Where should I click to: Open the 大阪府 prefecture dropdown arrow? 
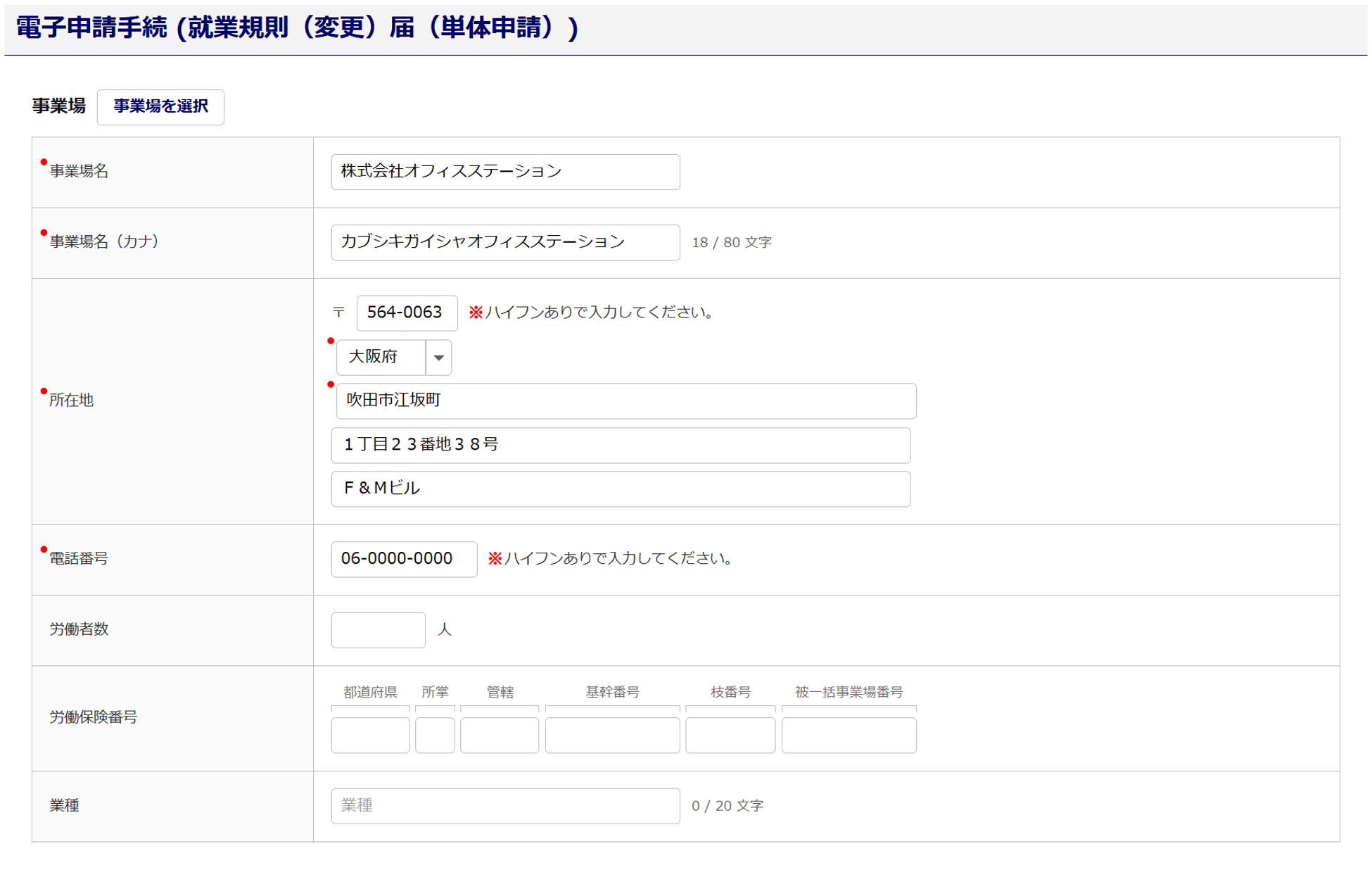(x=438, y=358)
